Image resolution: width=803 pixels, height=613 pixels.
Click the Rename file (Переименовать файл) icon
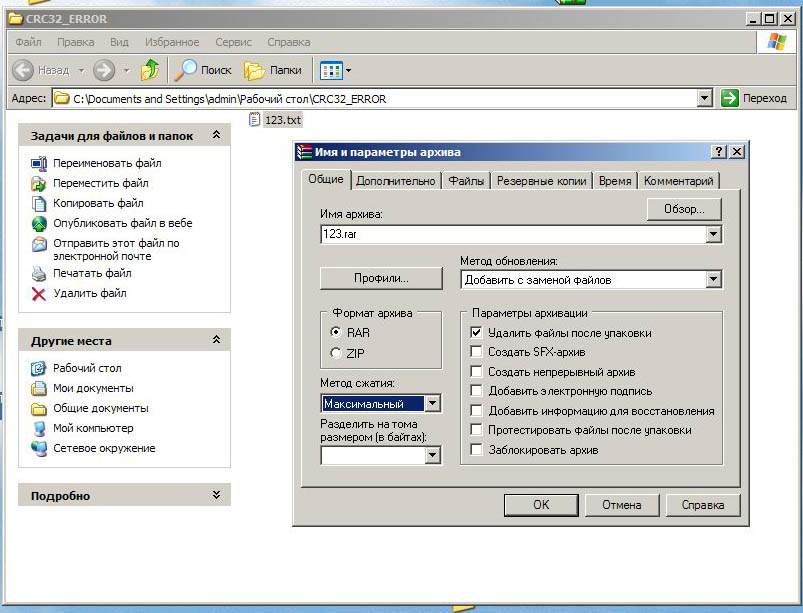pyautogui.click(x=39, y=163)
